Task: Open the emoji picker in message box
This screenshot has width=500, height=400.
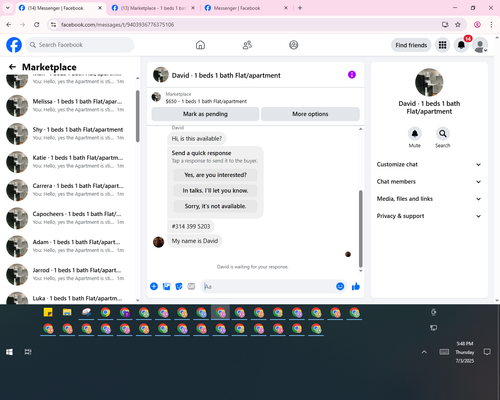Action: (x=340, y=286)
